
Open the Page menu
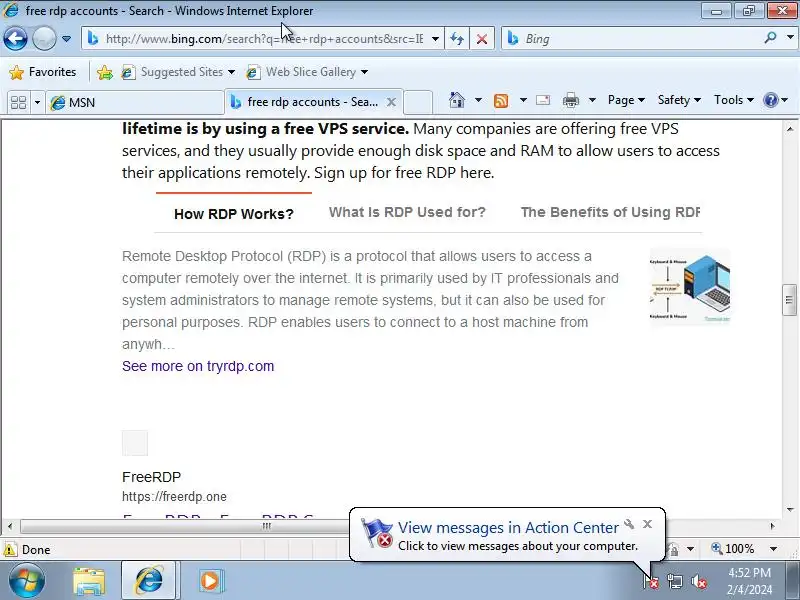626,100
